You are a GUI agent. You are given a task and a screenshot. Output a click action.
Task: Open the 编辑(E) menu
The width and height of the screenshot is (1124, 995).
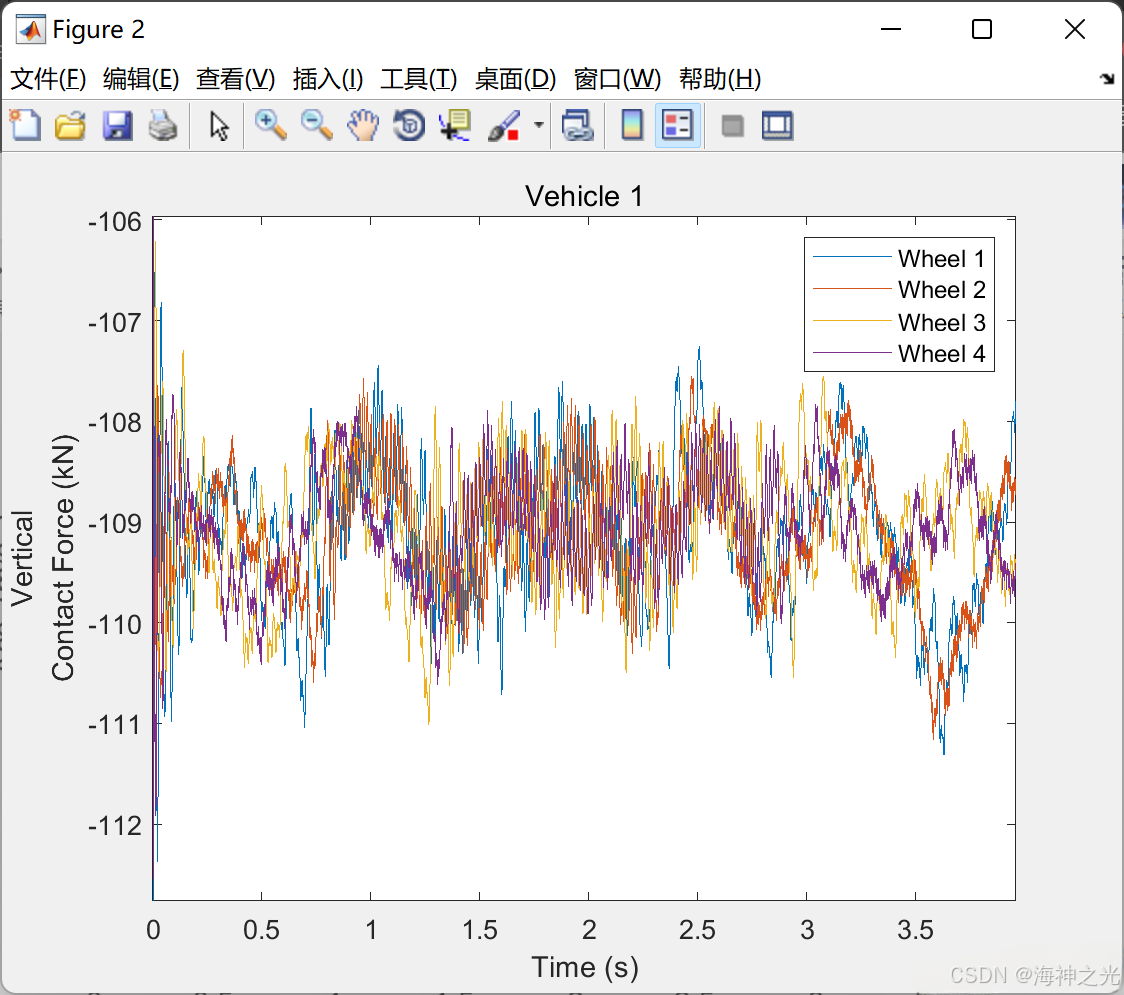point(140,79)
